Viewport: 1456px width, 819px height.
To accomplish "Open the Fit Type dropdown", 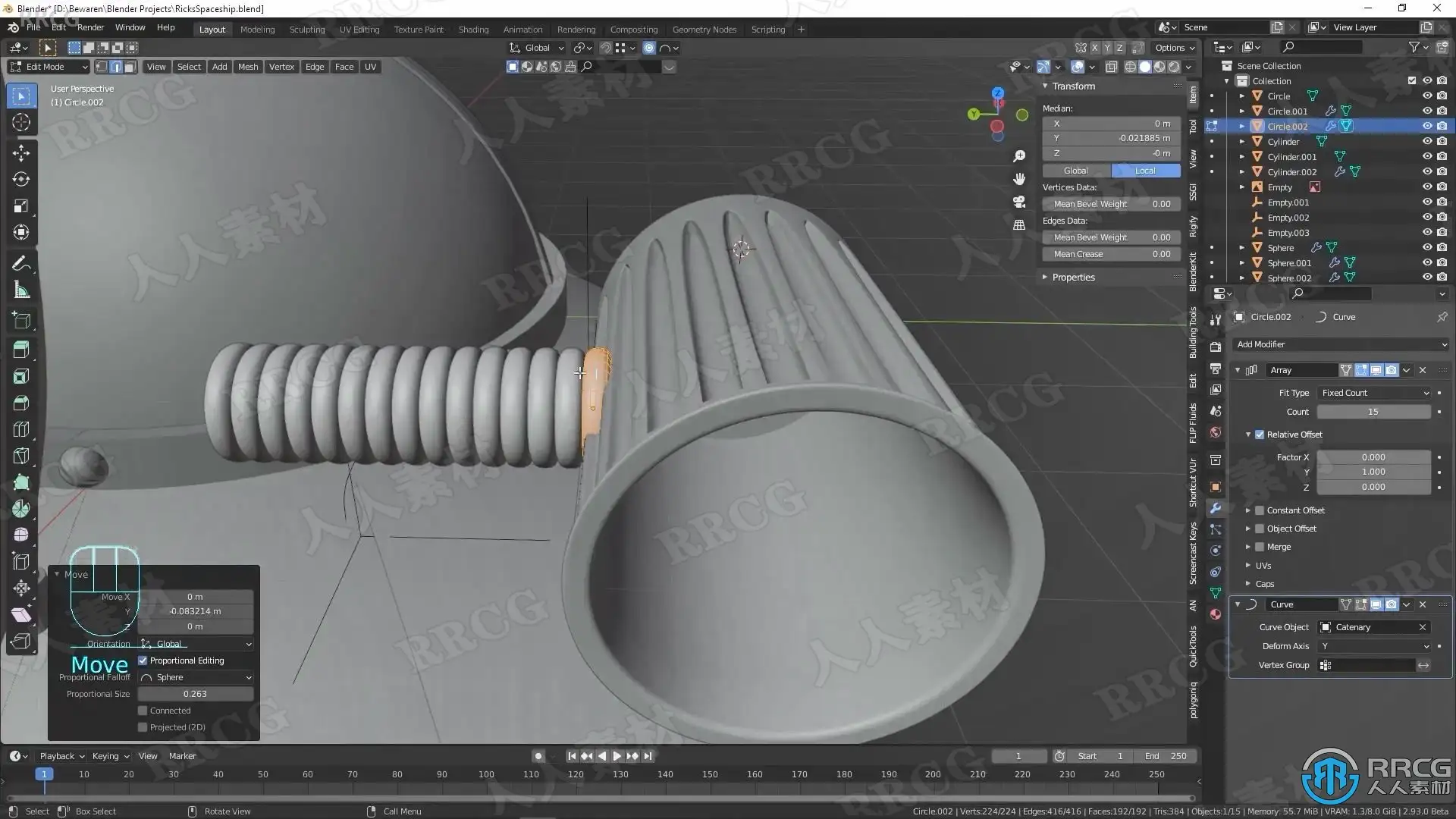I will point(1374,393).
